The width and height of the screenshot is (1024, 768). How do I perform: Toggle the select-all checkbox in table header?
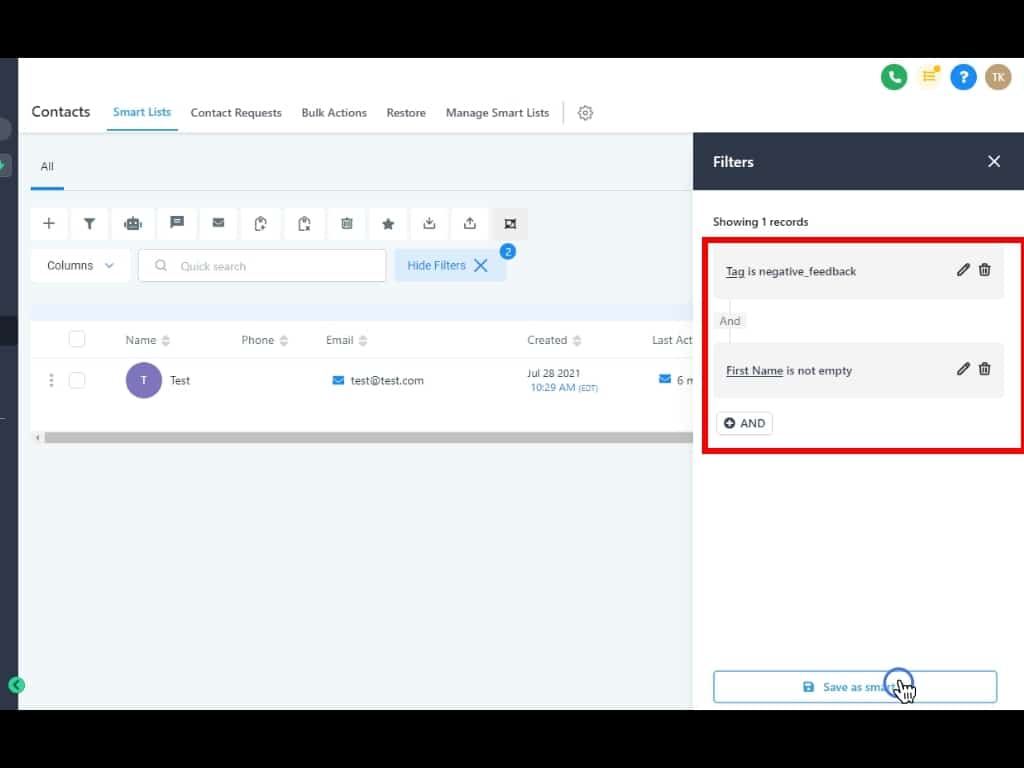point(77,340)
